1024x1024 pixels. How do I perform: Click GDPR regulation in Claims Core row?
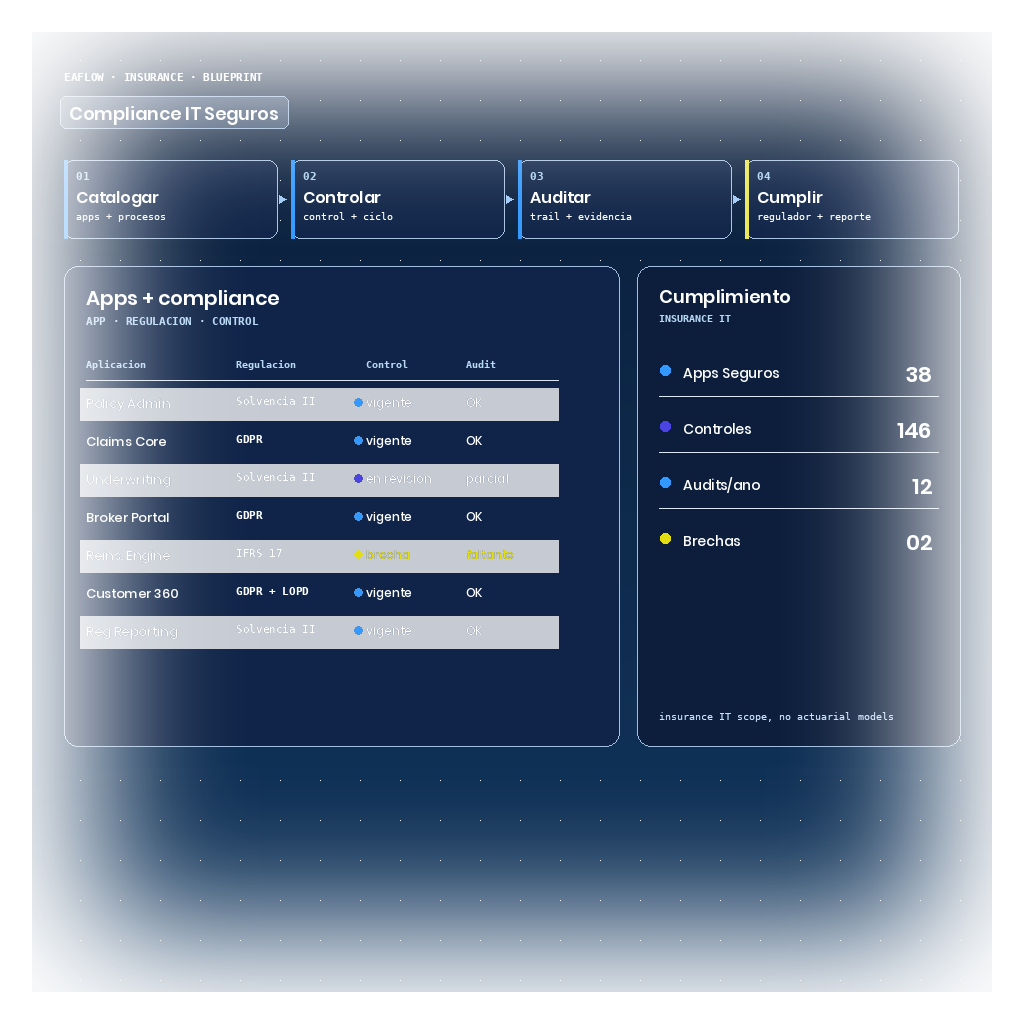pyautogui.click(x=249, y=440)
